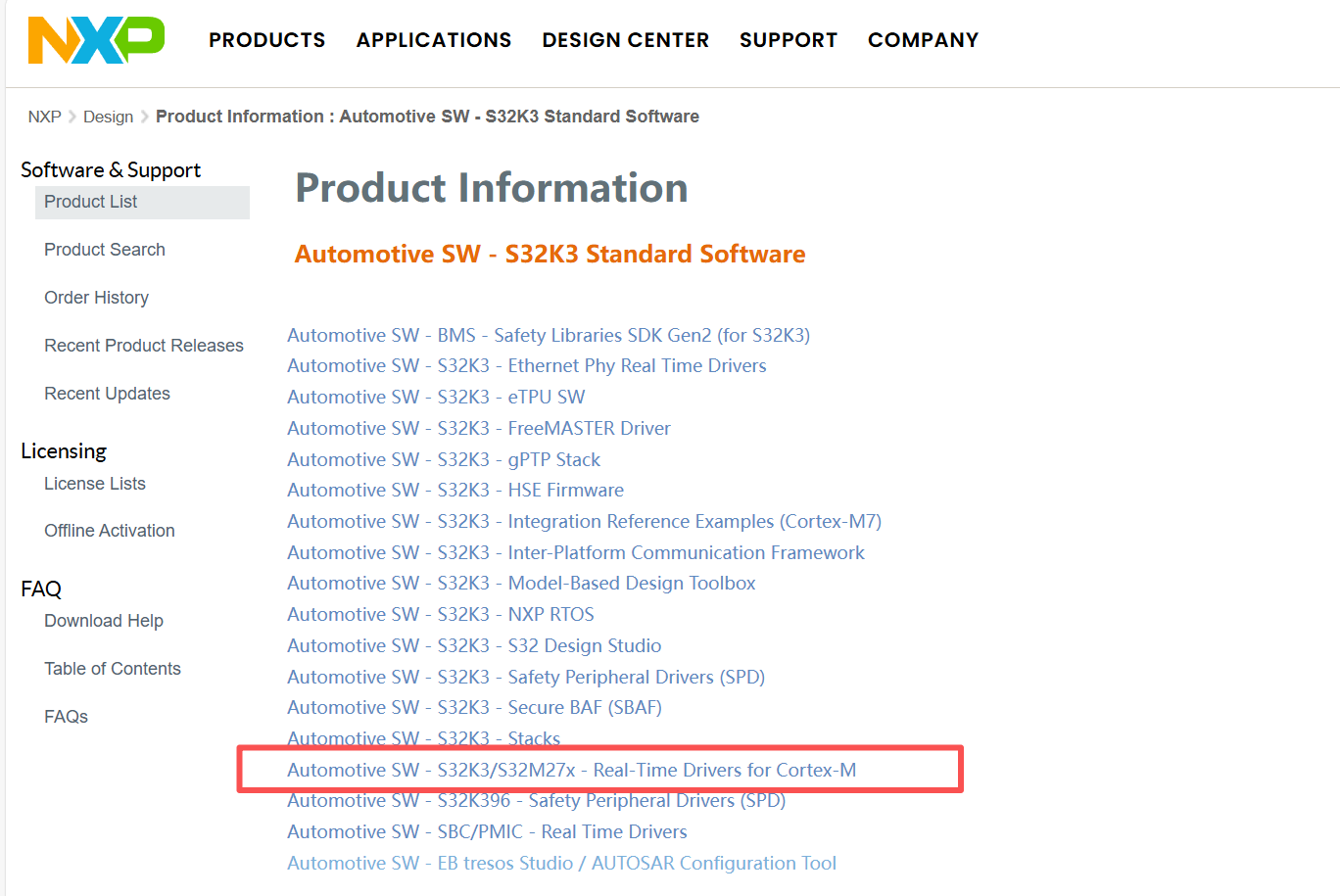Open S32K3 S32 Design Studio link
Viewport: 1340px width, 896px height.
(474, 645)
